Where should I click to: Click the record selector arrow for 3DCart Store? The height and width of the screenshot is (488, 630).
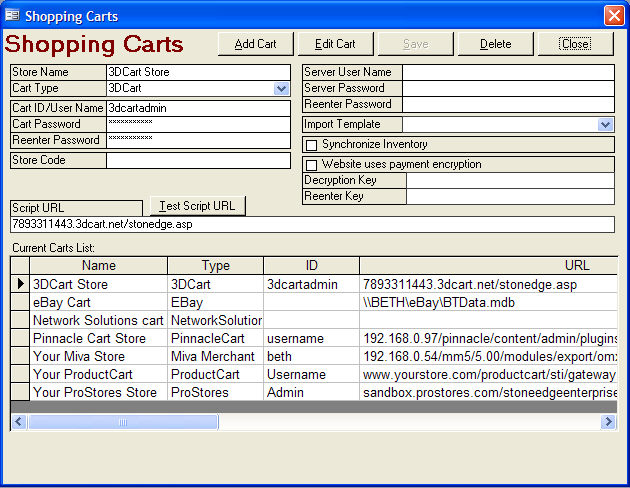coord(20,284)
